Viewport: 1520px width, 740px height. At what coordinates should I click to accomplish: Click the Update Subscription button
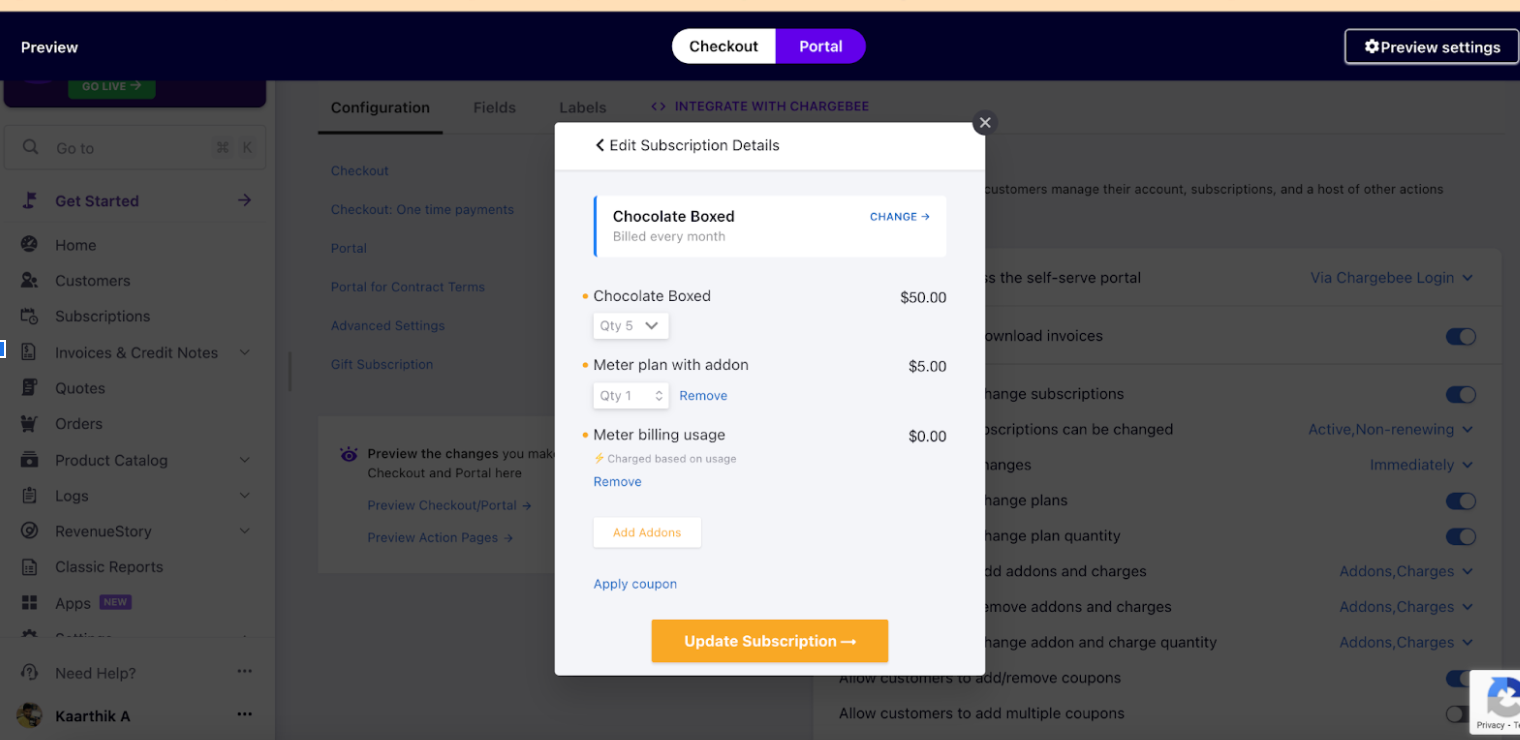point(770,641)
